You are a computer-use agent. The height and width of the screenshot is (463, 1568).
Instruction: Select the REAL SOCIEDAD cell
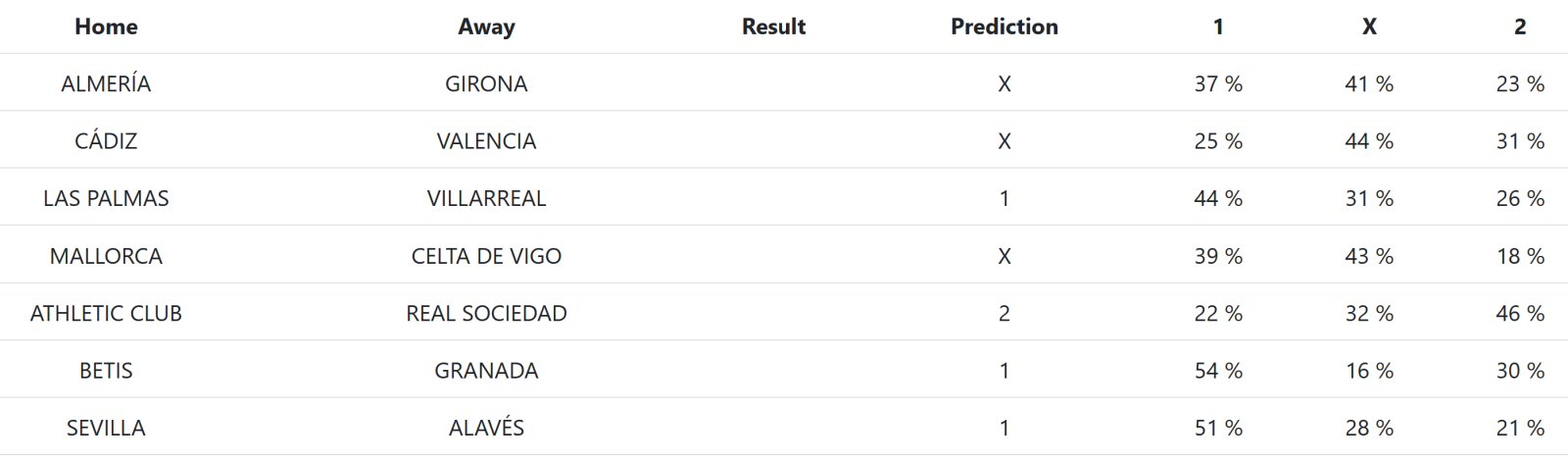(486, 314)
